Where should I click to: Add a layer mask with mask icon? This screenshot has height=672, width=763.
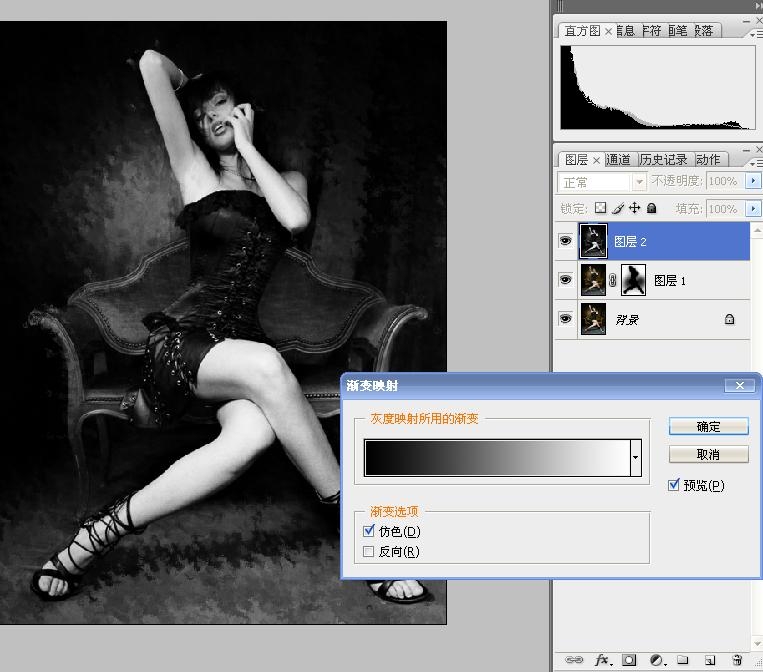(x=629, y=660)
